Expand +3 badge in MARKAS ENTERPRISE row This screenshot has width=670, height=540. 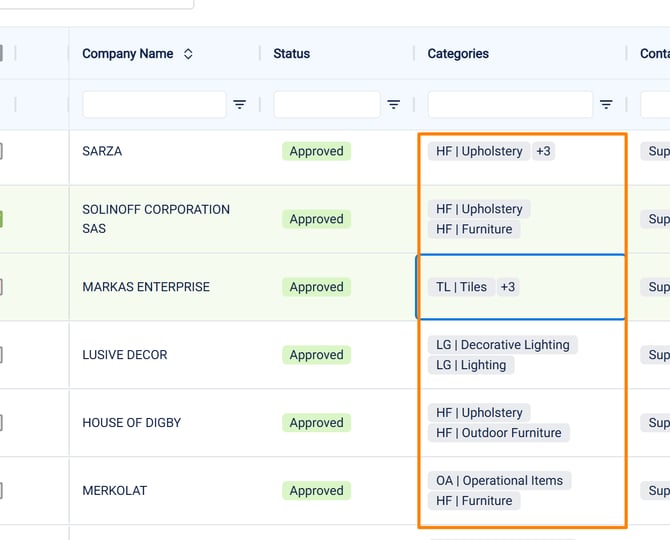(x=508, y=287)
